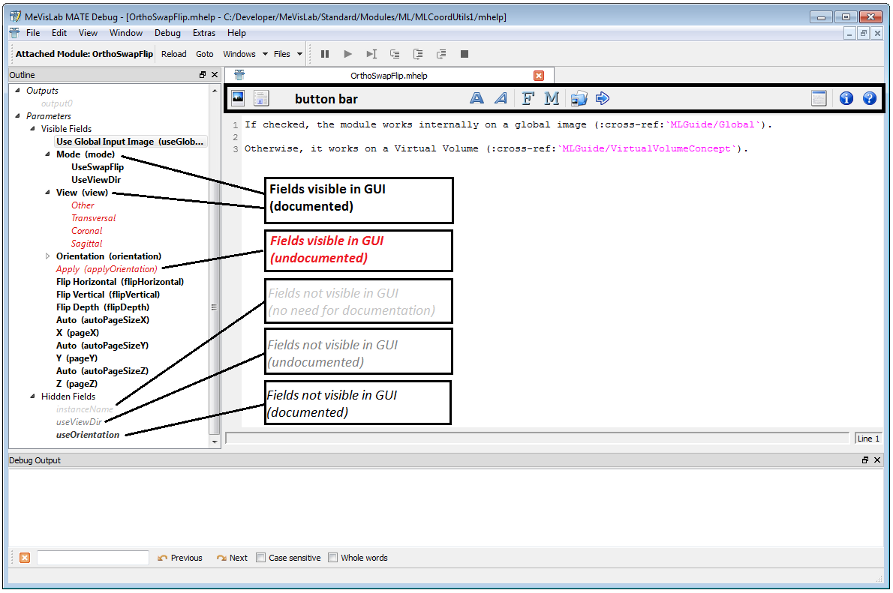Open the Files dropdown in toolbar
This screenshot has height=593, width=893.
pyautogui.click(x=288, y=54)
